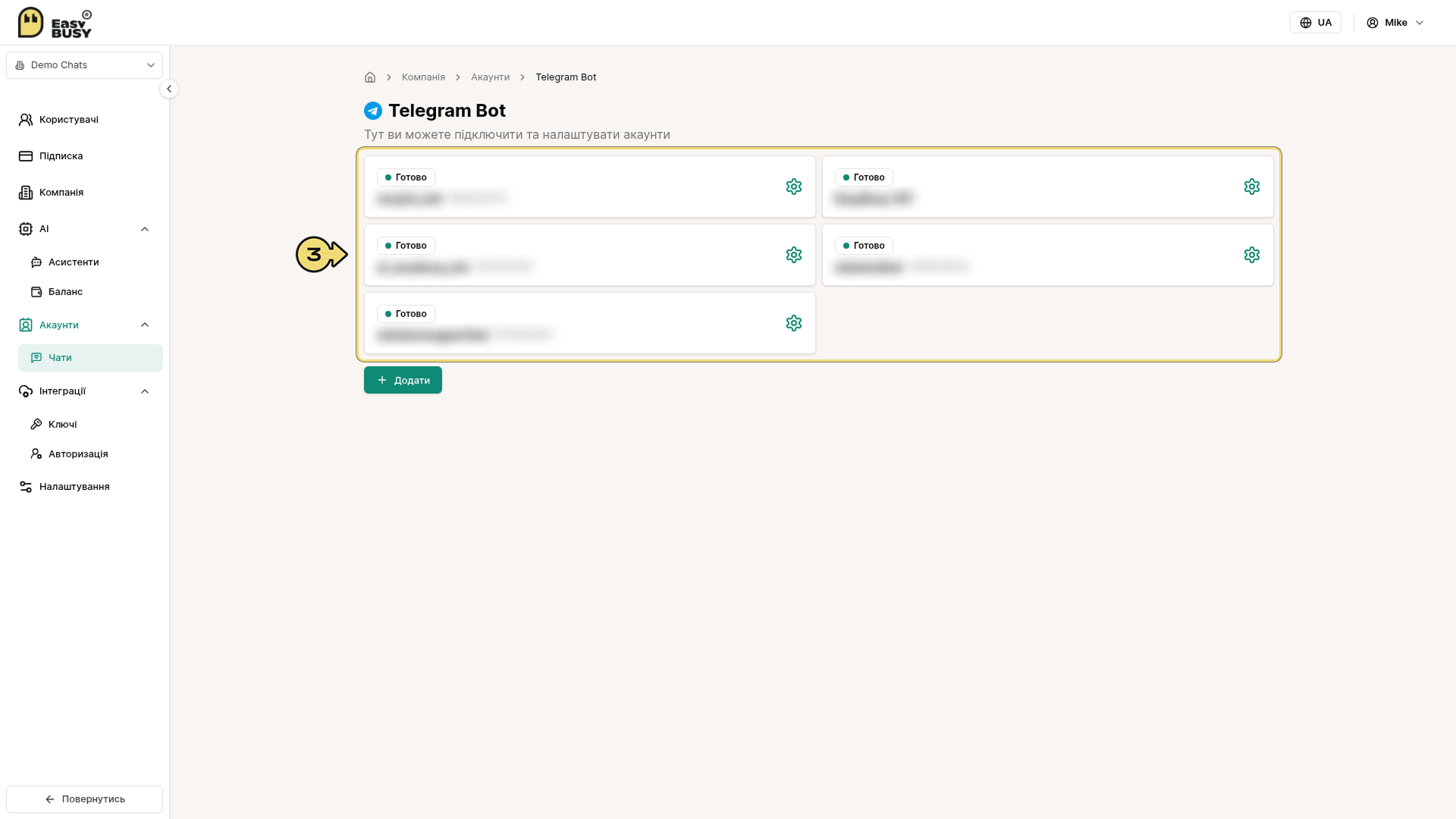Viewport: 1456px width, 819px height.
Task: Click the EasyBusy logo
Action: [x=55, y=23]
